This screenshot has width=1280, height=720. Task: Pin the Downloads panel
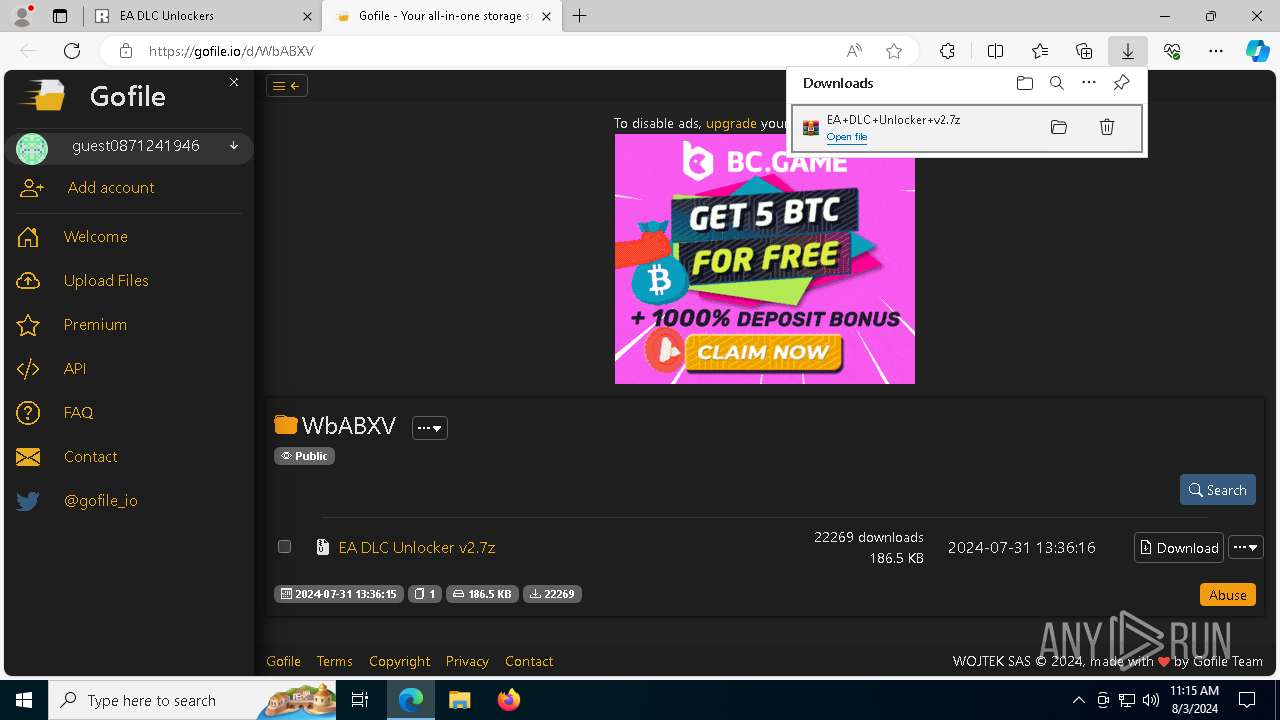(1121, 83)
